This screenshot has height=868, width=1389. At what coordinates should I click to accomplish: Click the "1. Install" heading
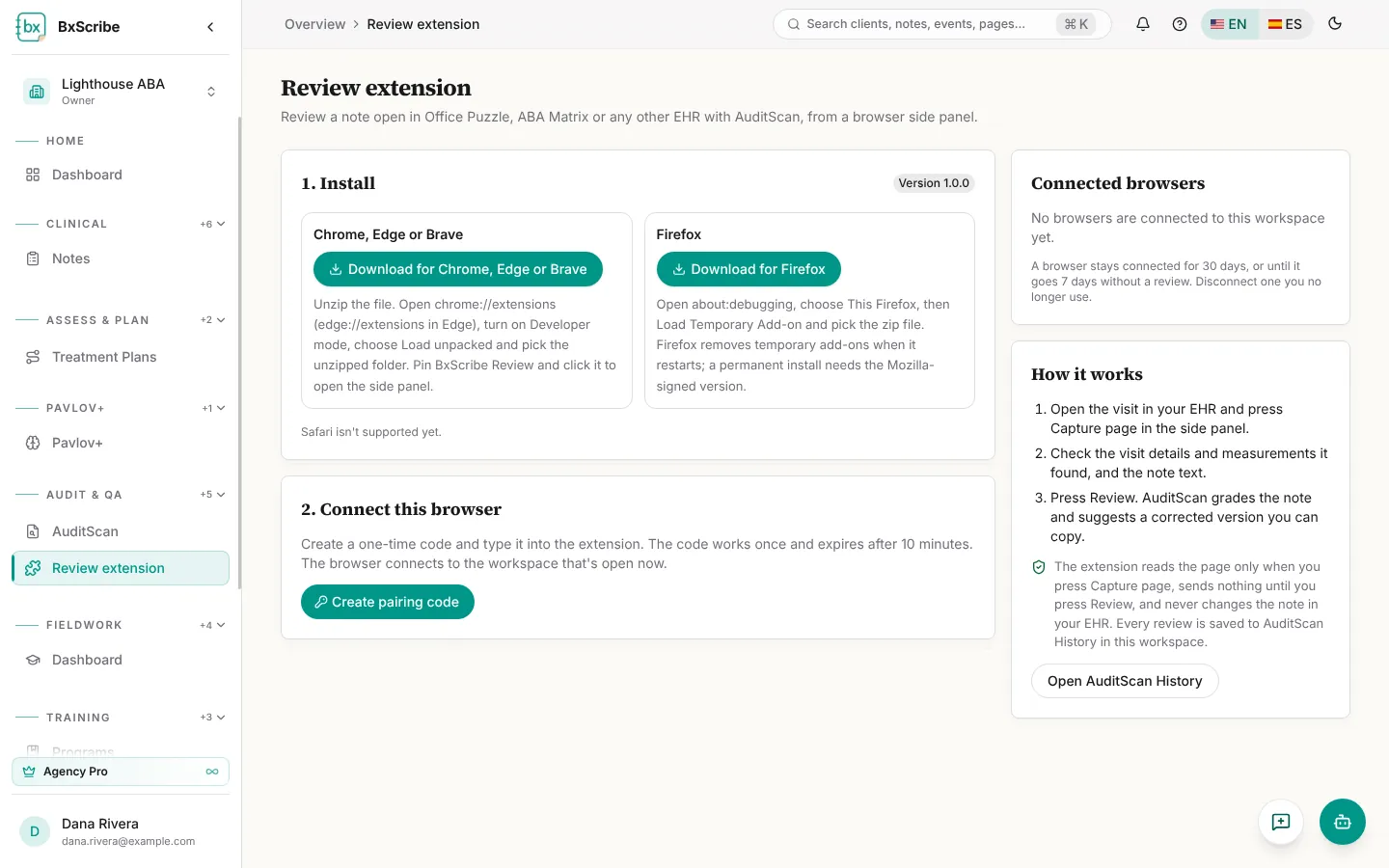338,183
